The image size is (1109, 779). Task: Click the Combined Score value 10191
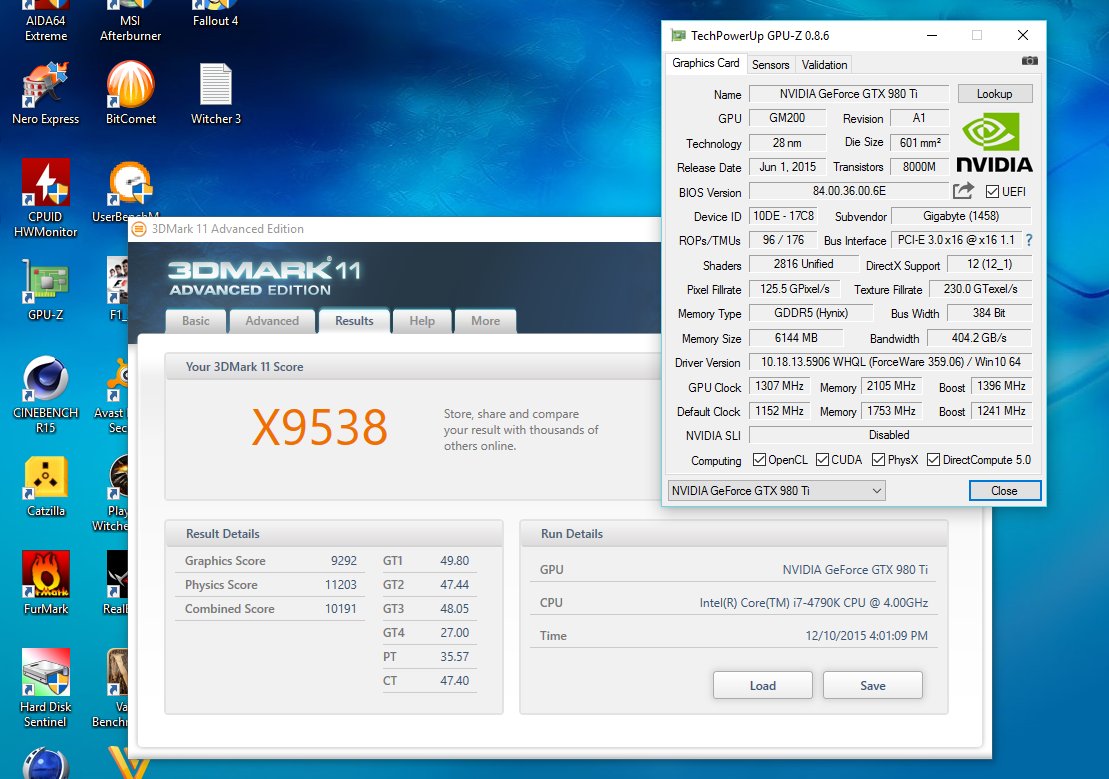341,609
